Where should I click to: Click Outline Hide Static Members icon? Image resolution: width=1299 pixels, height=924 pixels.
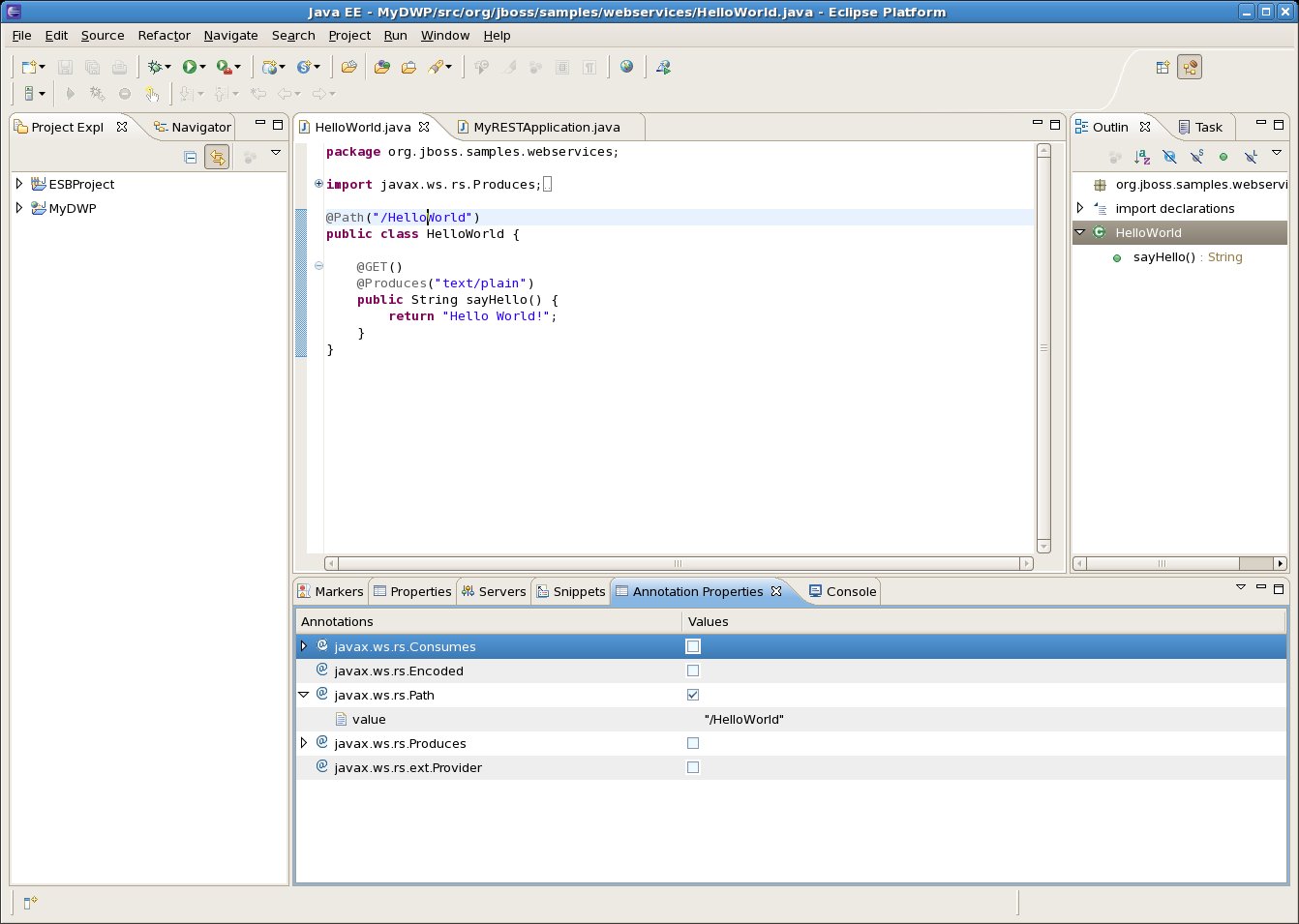pos(1196,156)
